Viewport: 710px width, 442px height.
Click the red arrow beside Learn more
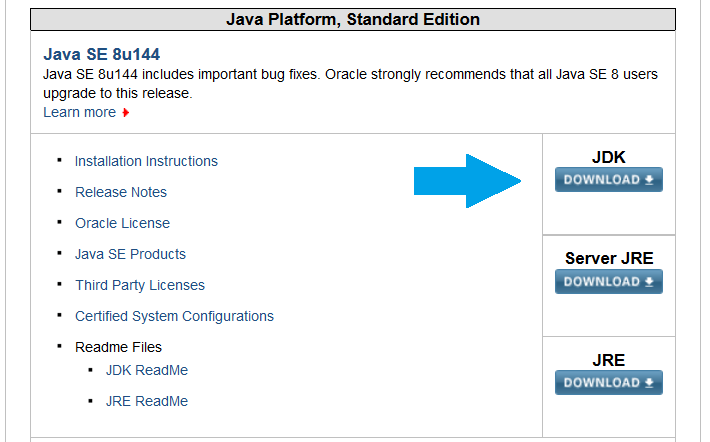126,112
